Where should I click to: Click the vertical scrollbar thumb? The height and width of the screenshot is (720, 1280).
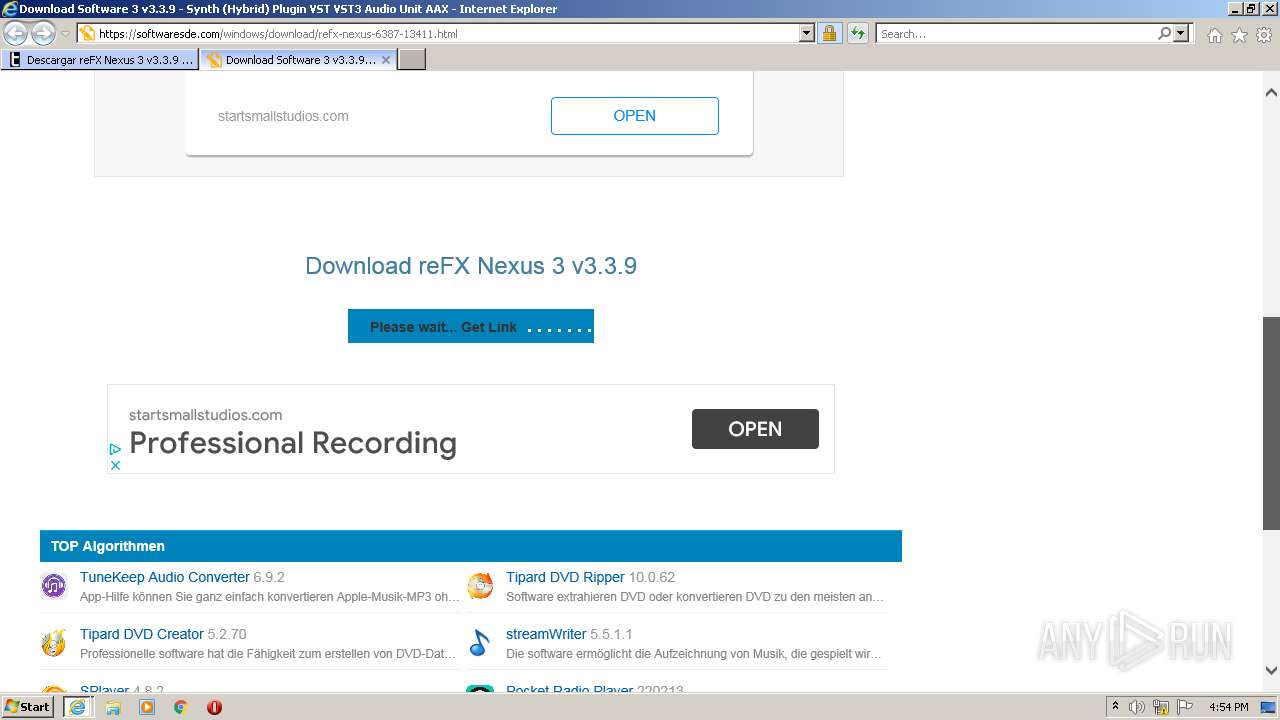tap(1271, 423)
